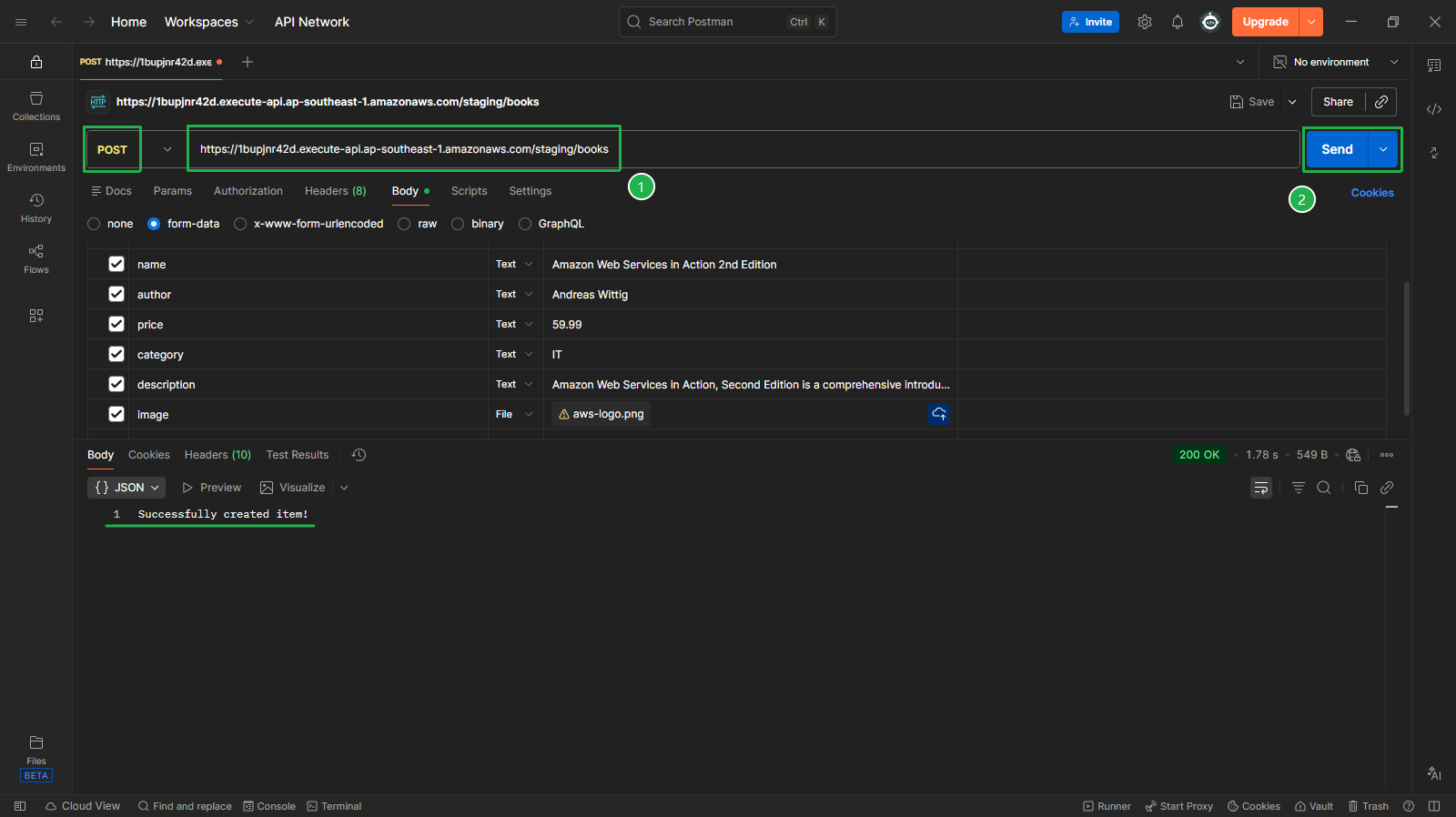Open the History sidebar panel
Viewport: 1456px width, 817px height.
point(36,207)
